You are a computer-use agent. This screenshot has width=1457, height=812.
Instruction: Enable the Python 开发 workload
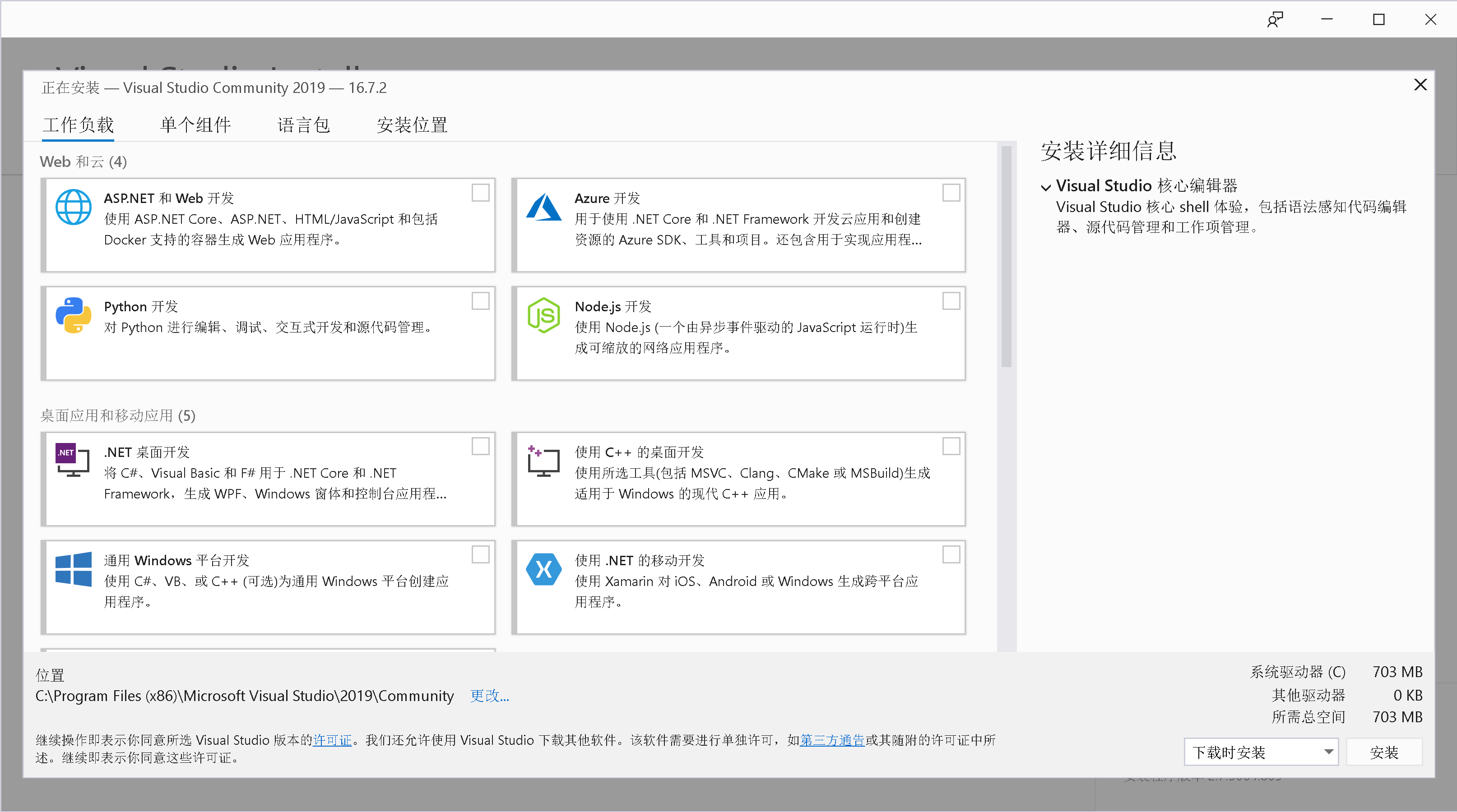[x=480, y=301]
